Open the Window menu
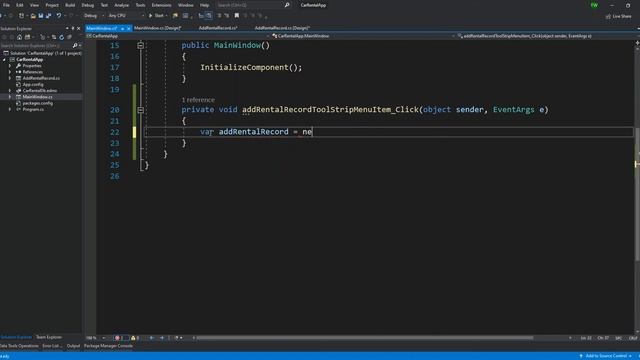The width and height of the screenshot is (640, 360). pos(185,5)
